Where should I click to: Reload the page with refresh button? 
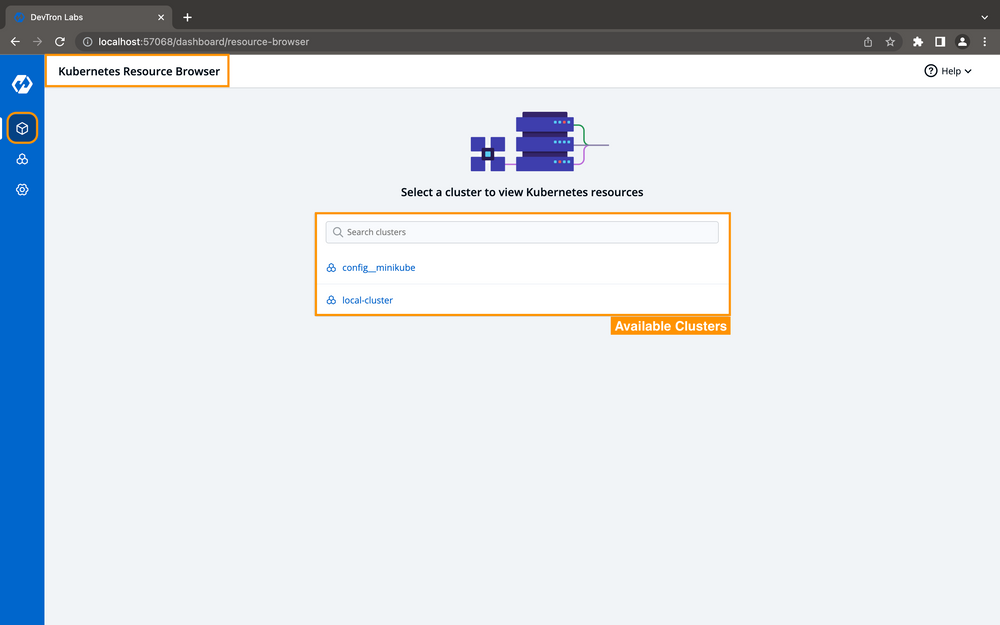tap(59, 42)
